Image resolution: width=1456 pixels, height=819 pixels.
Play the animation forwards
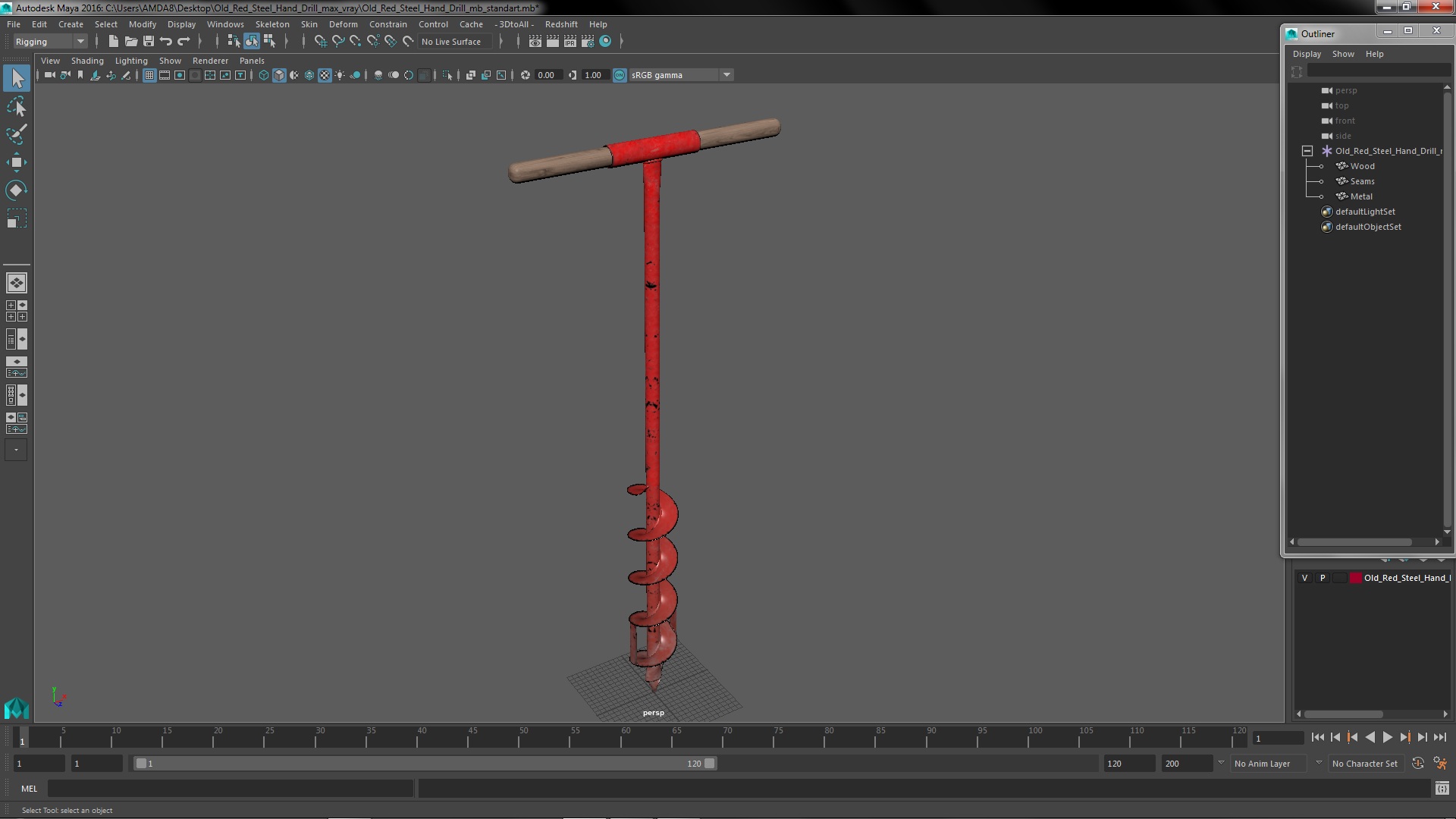click(x=1387, y=737)
